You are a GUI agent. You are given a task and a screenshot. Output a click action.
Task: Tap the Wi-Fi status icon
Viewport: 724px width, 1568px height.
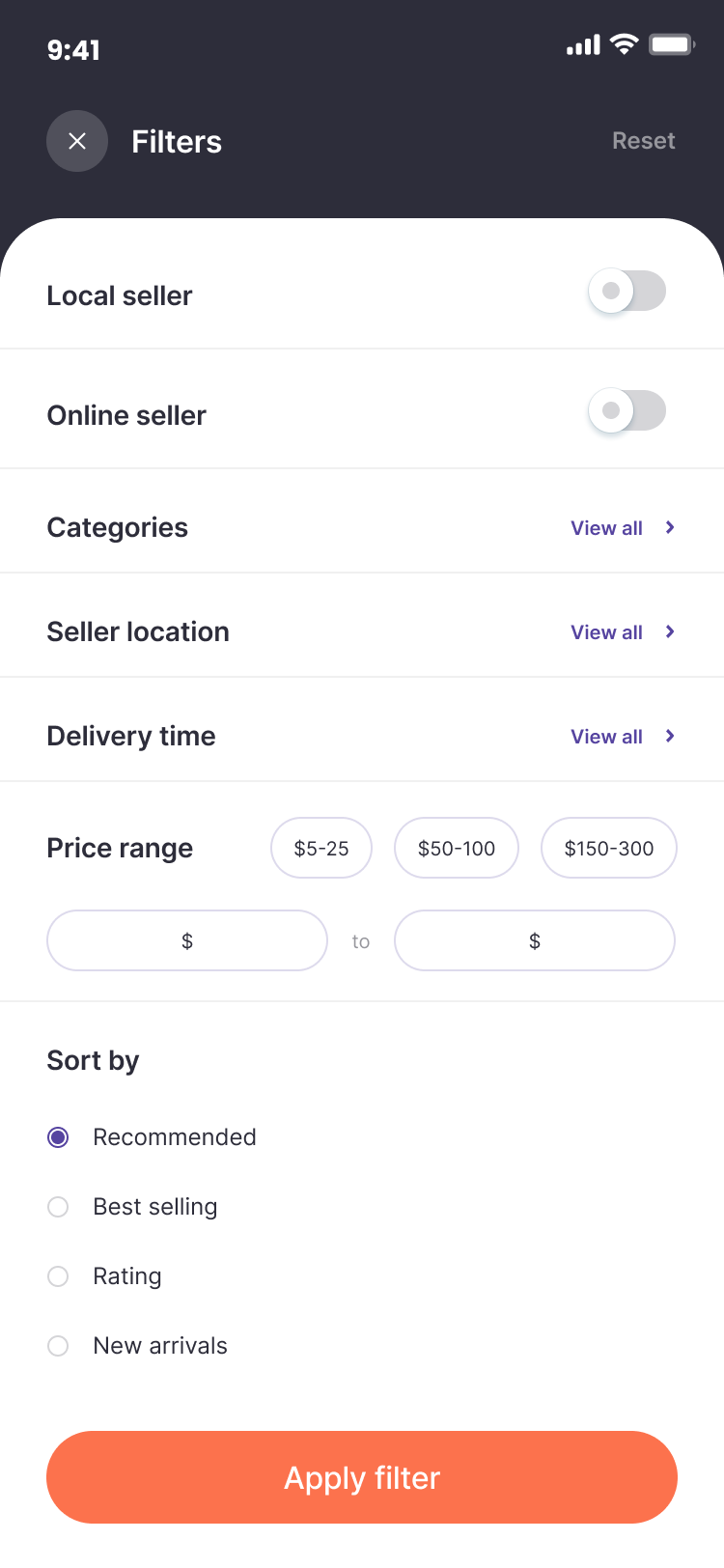625,44
